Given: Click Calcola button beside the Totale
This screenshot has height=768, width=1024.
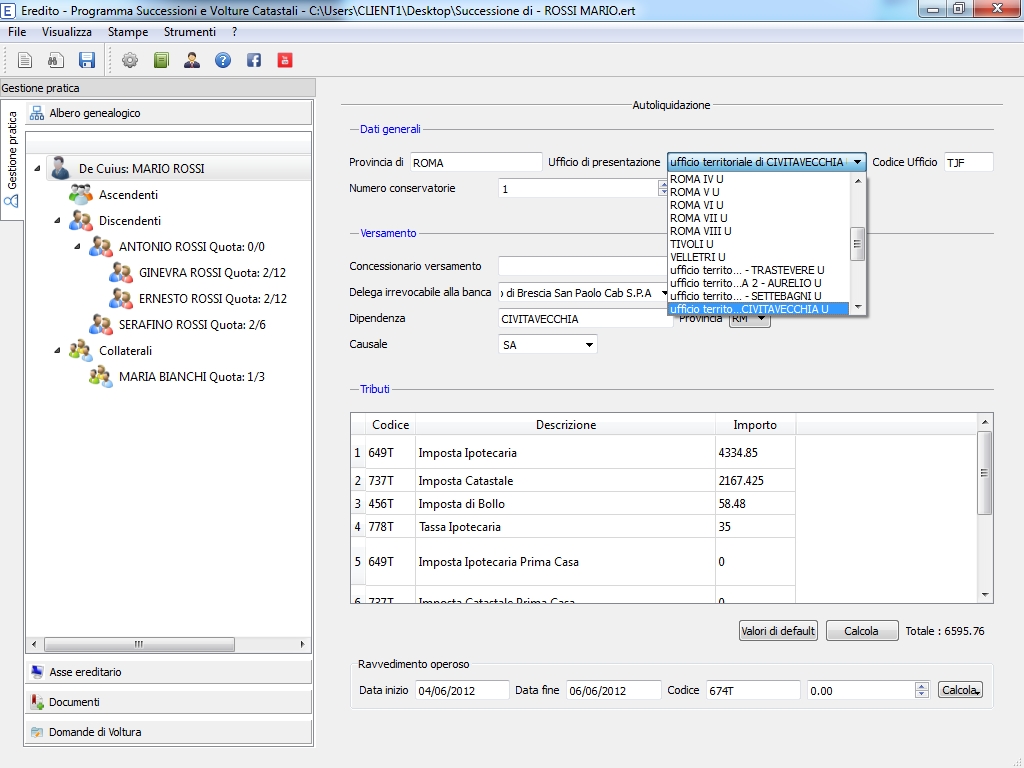Looking at the screenshot, I should pyautogui.click(x=861, y=631).
